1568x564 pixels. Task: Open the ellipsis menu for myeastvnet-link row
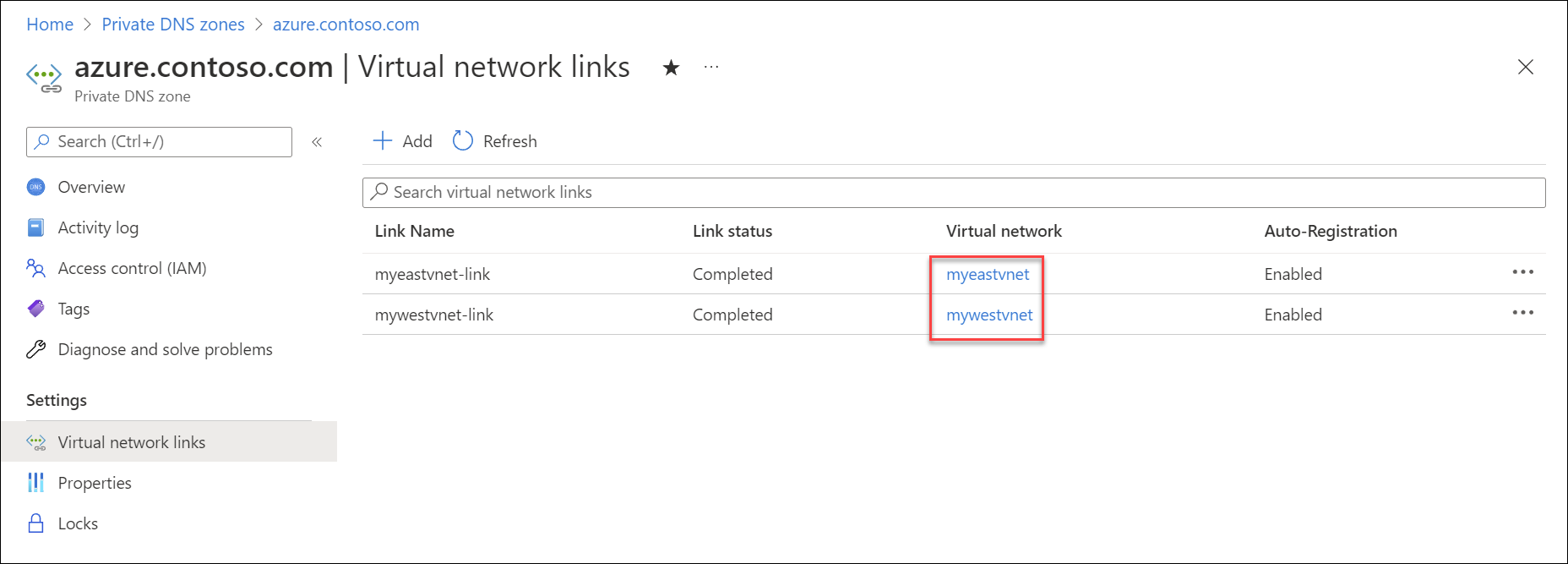tap(1522, 273)
